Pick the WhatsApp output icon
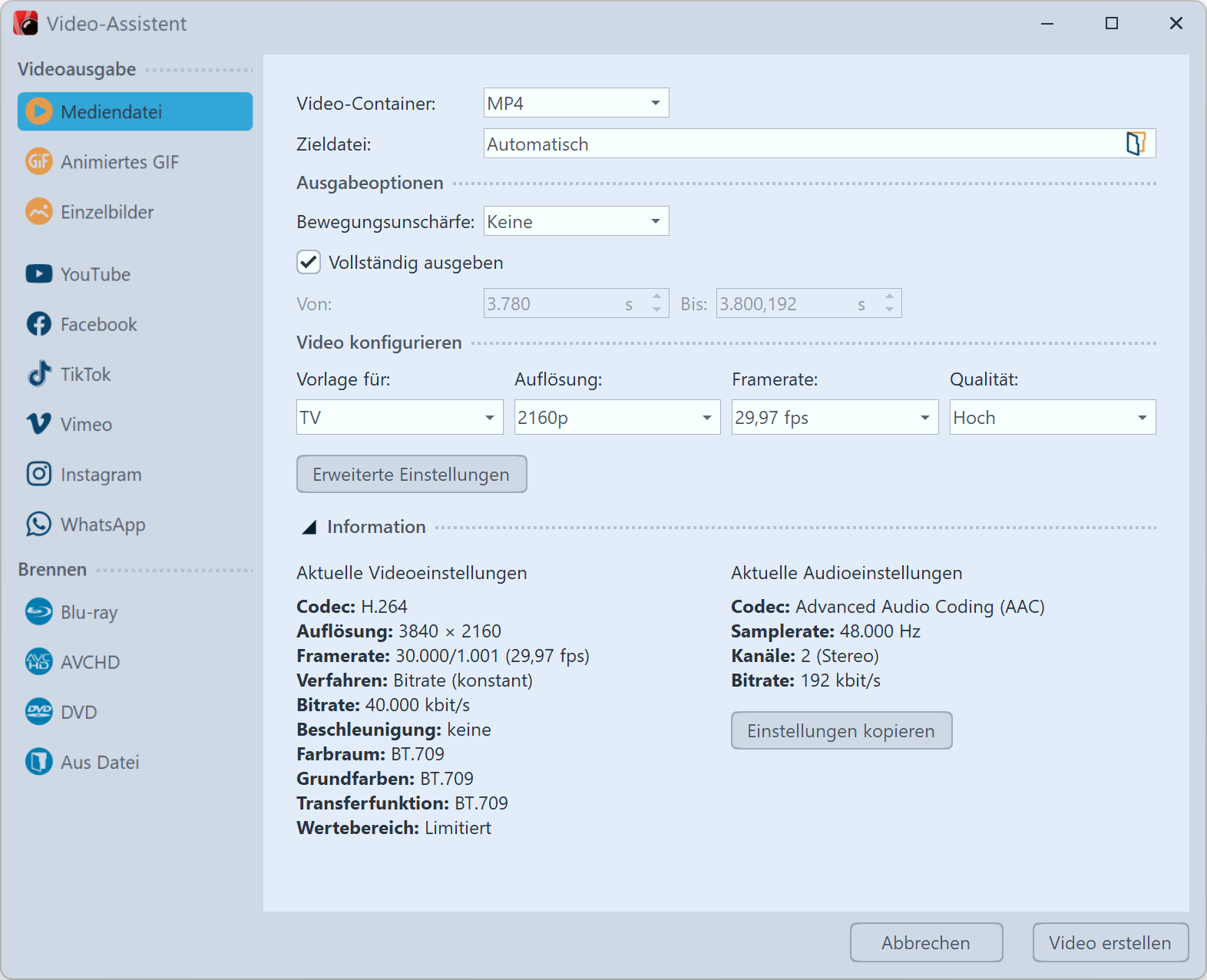The image size is (1207, 980). pyautogui.click(x=38, y=525)
